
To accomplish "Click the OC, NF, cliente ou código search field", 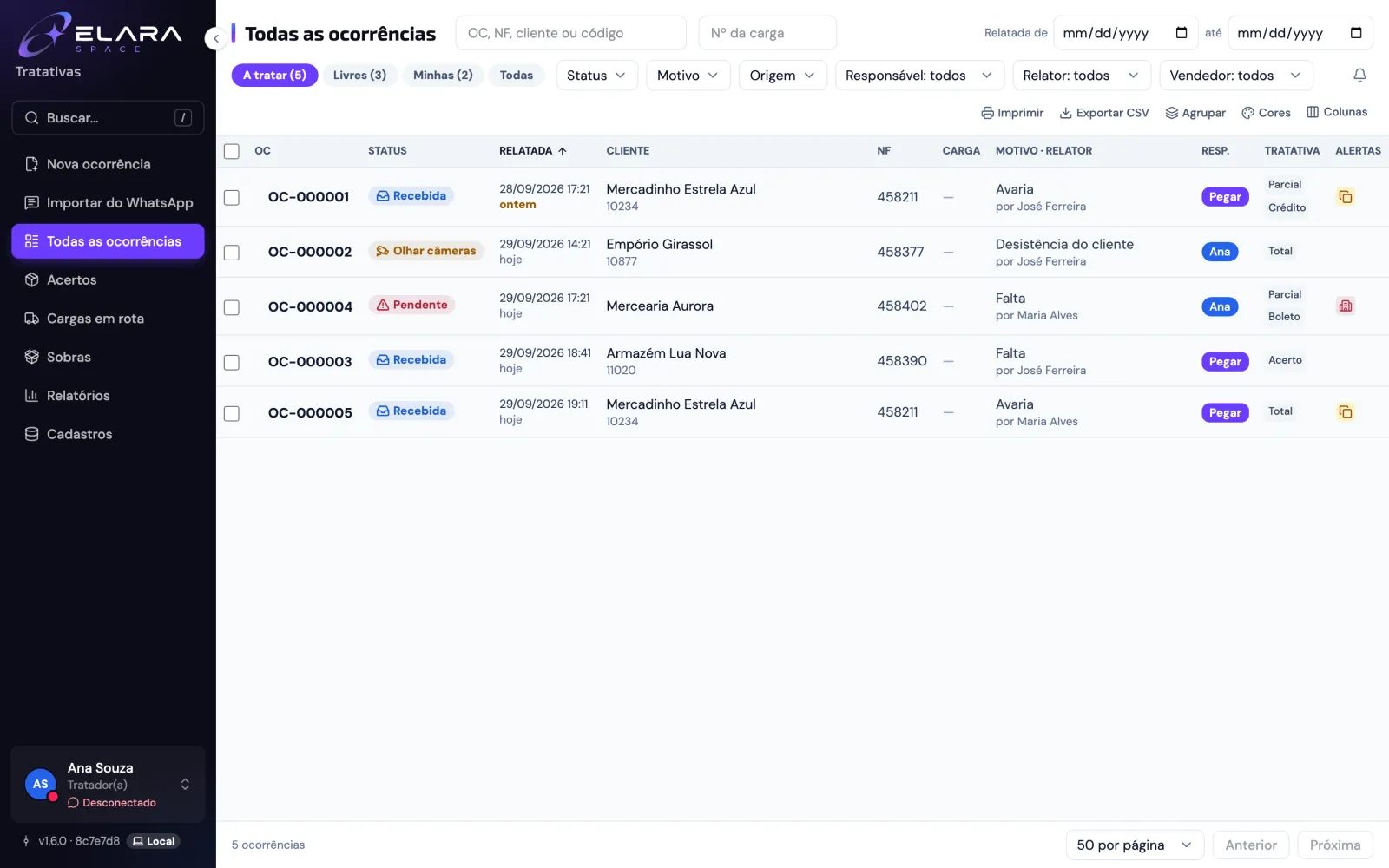I will point(570,33).
